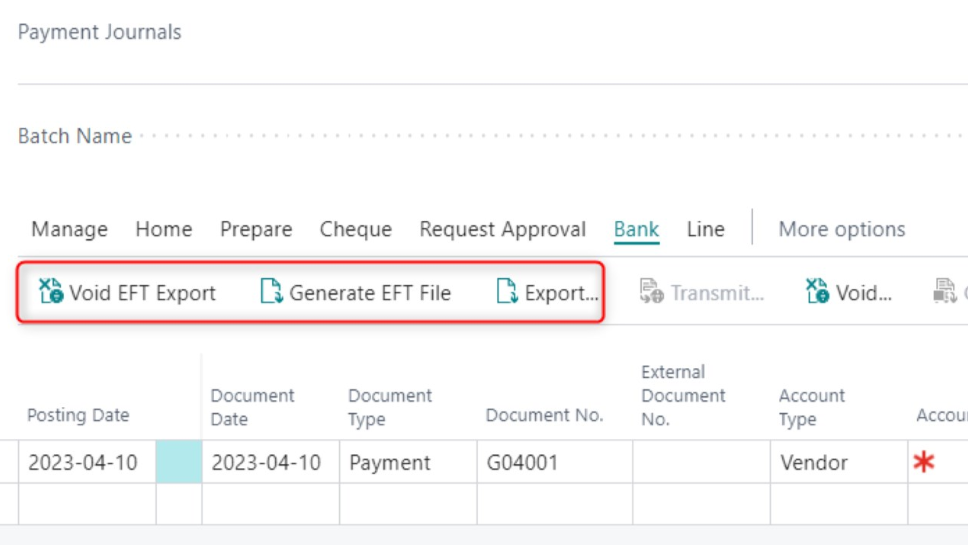Click the Posting Date column header

(78, 415)
